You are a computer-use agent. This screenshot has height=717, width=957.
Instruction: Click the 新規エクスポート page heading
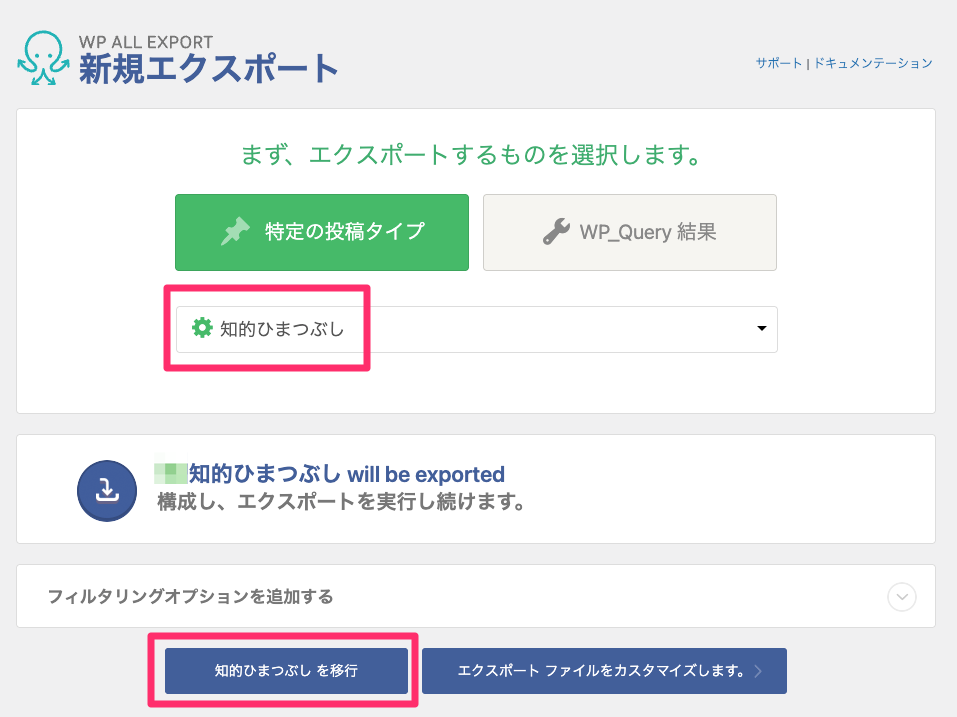click(209, 68)
